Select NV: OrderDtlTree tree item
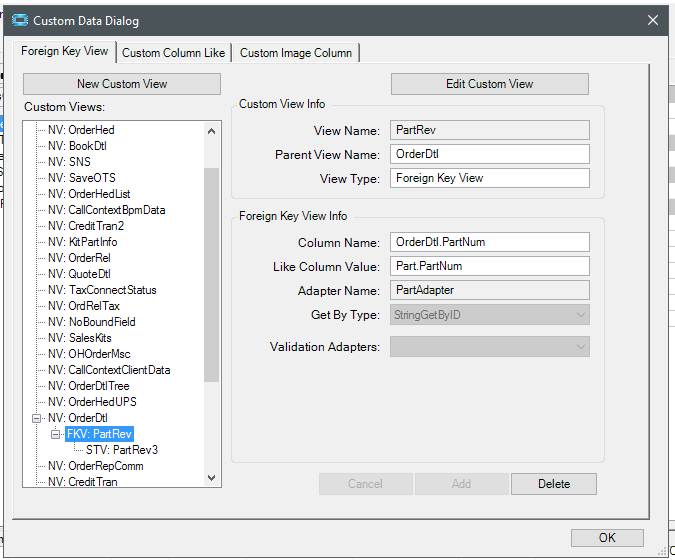The width and height of the screenshot is (675, 560). point(88,386)
